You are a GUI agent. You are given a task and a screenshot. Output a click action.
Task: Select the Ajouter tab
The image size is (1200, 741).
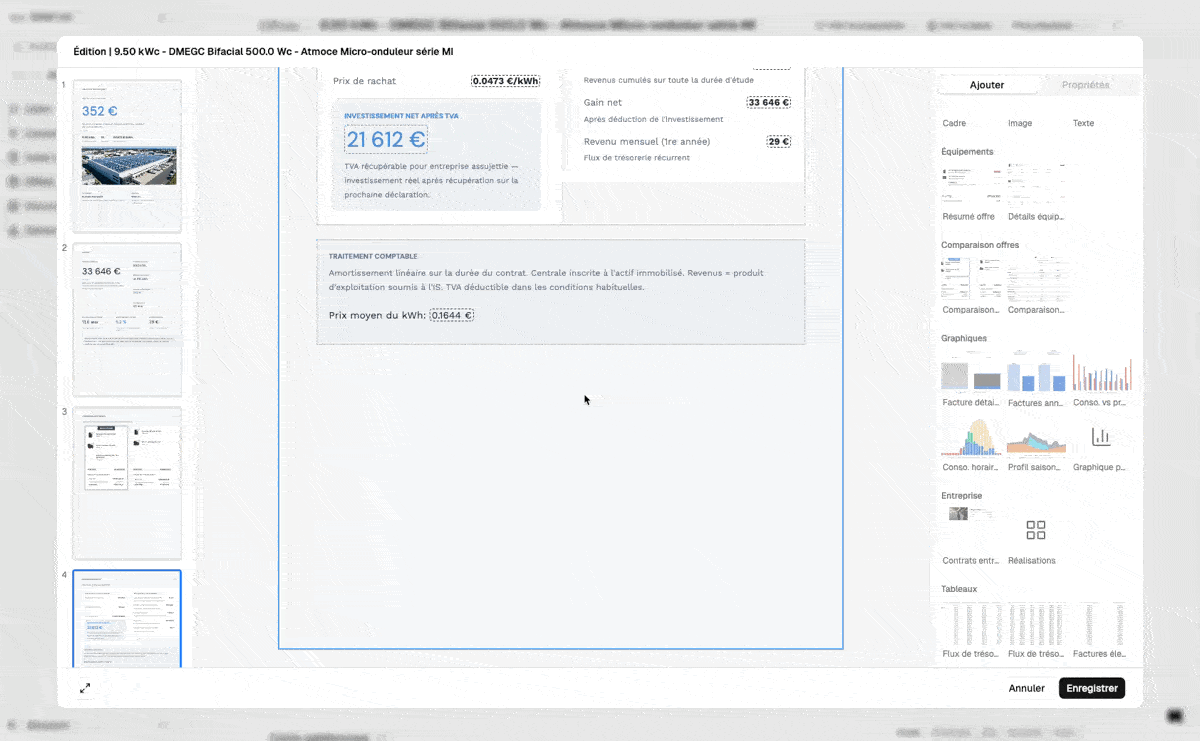click(987, 85)
